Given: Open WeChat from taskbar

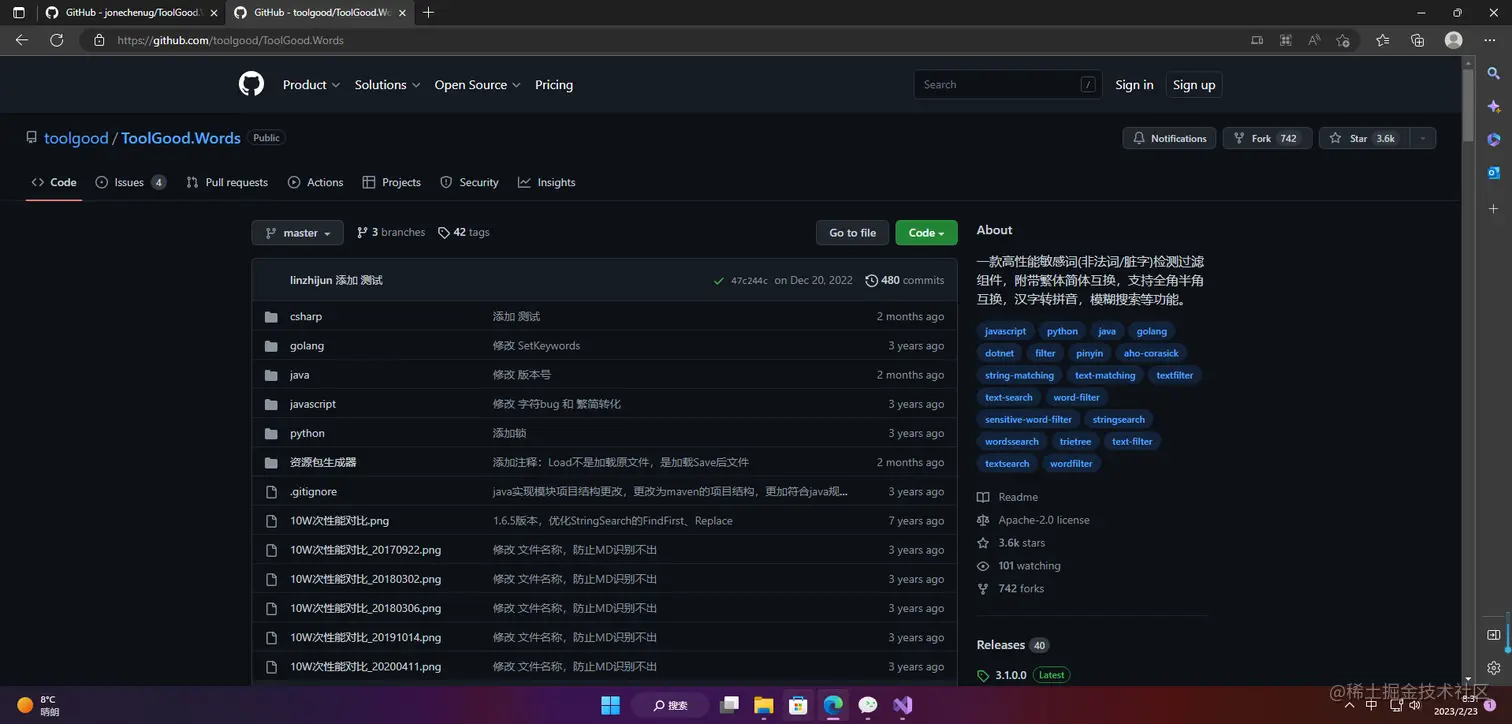Looking at the screenshot, I should (x=868, y=705).
